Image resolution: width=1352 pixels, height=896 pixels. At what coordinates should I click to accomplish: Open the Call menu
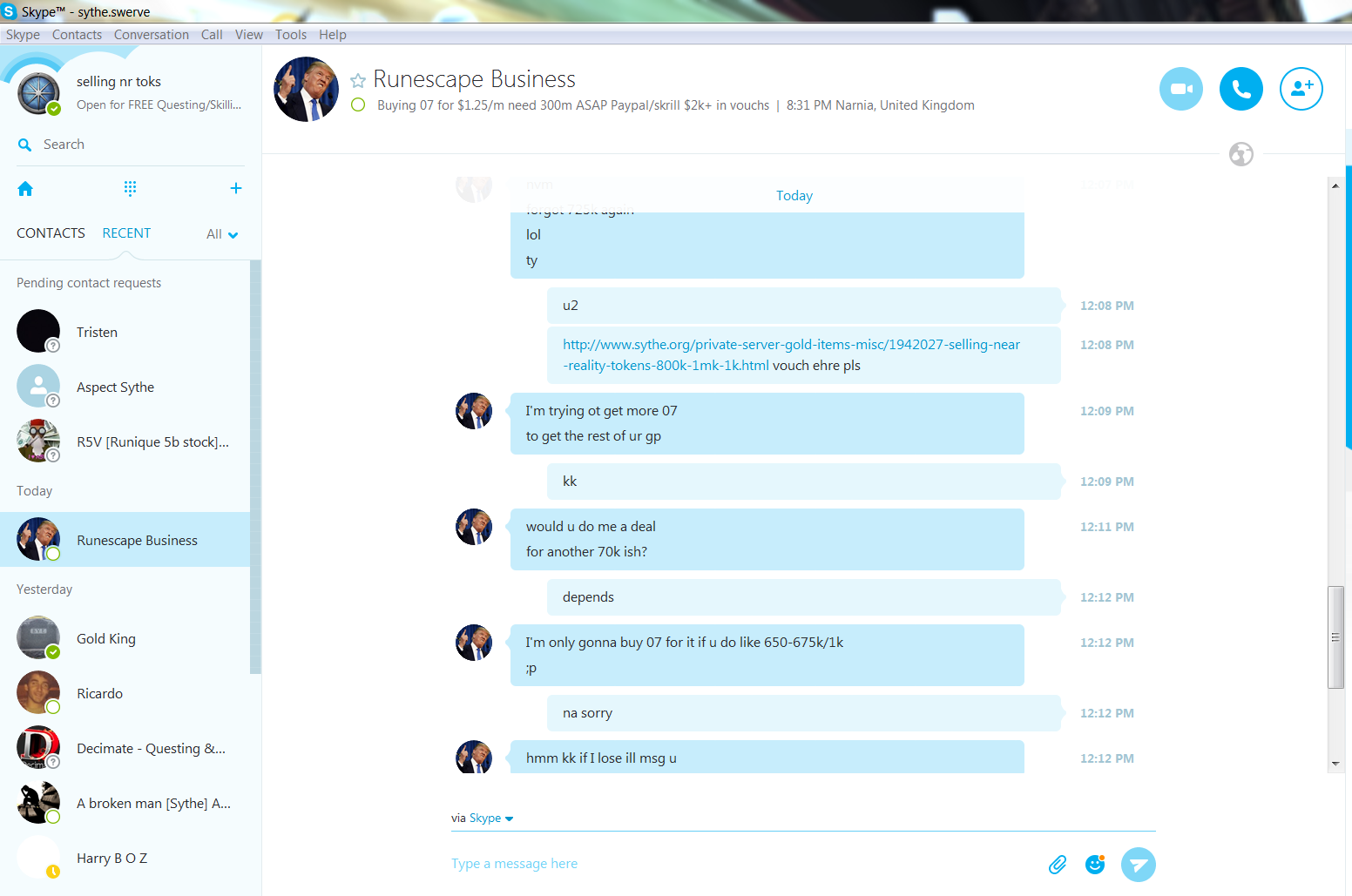coord(212,35)
